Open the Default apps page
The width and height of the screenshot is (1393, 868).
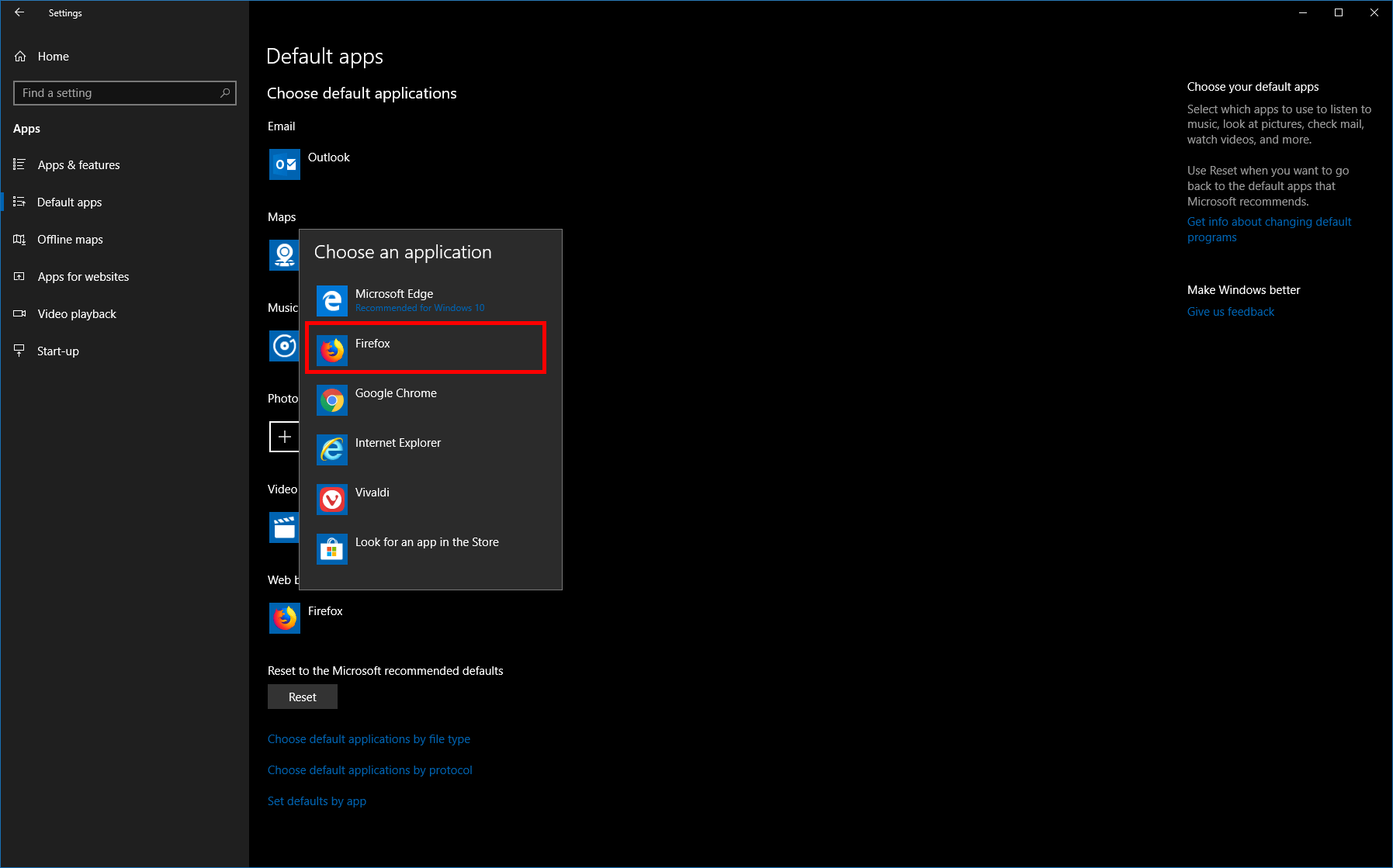click(x=124, y=202)
